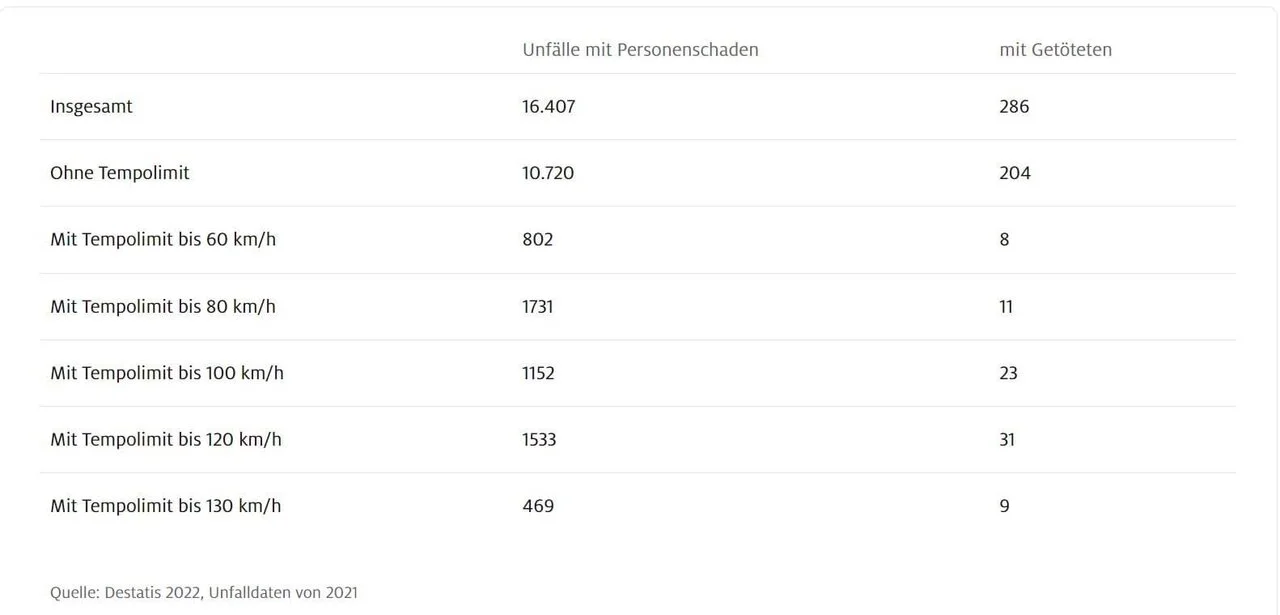Select the 'Insgesamt' row label
The height and width of the screenshot is (615, 1280).
tap(91, 107)
